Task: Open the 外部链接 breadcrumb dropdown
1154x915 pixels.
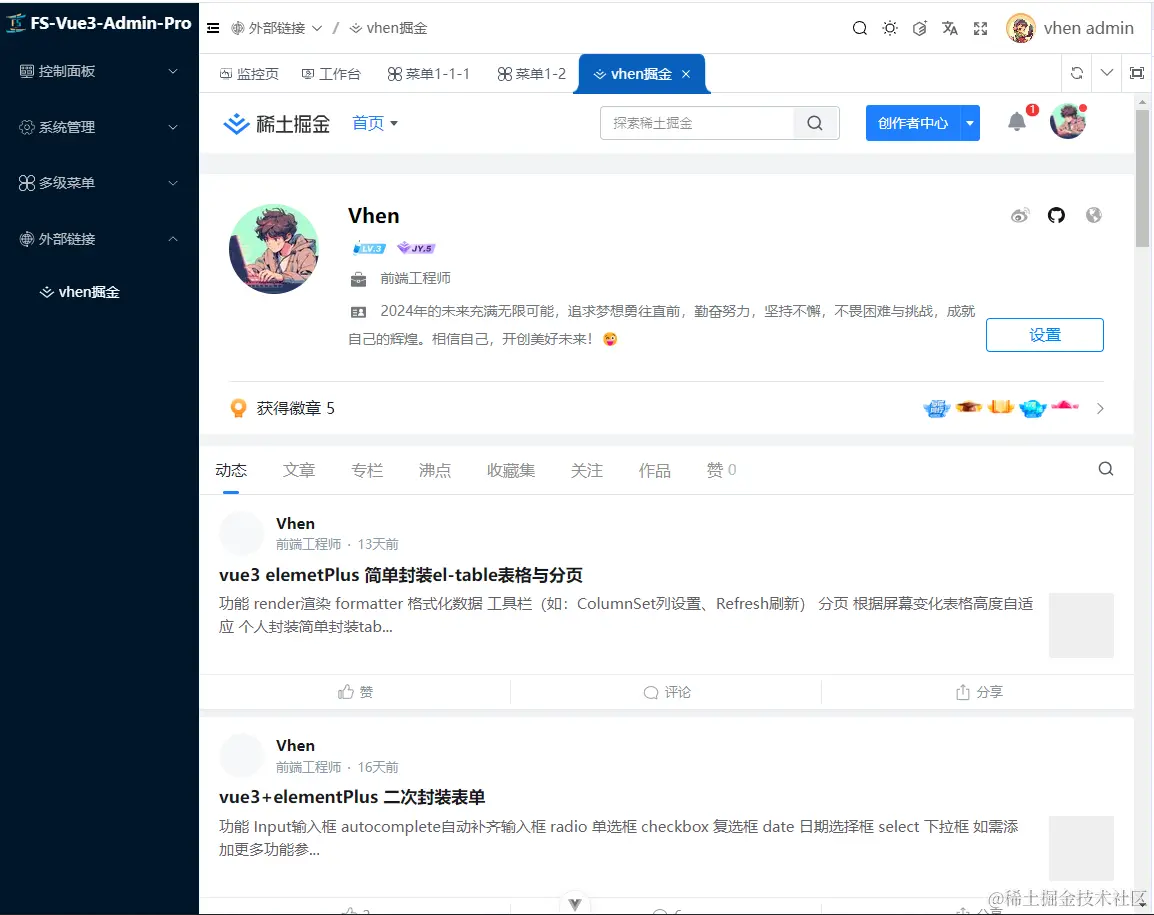Action: (x=276, y=28)
